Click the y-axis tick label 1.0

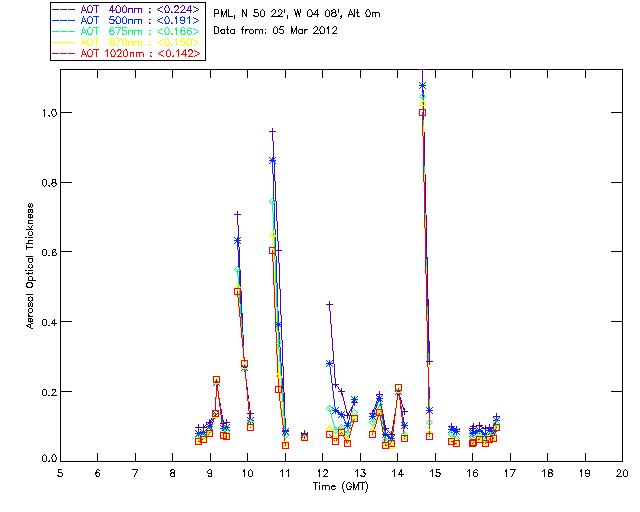click(49, 113)
